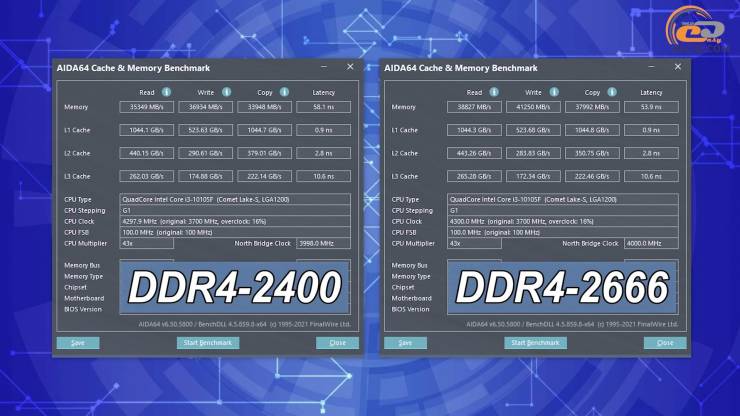740x416 pixels.
Task: Select Memory Write 41250 MB/s field
Action: click(533, 107)
